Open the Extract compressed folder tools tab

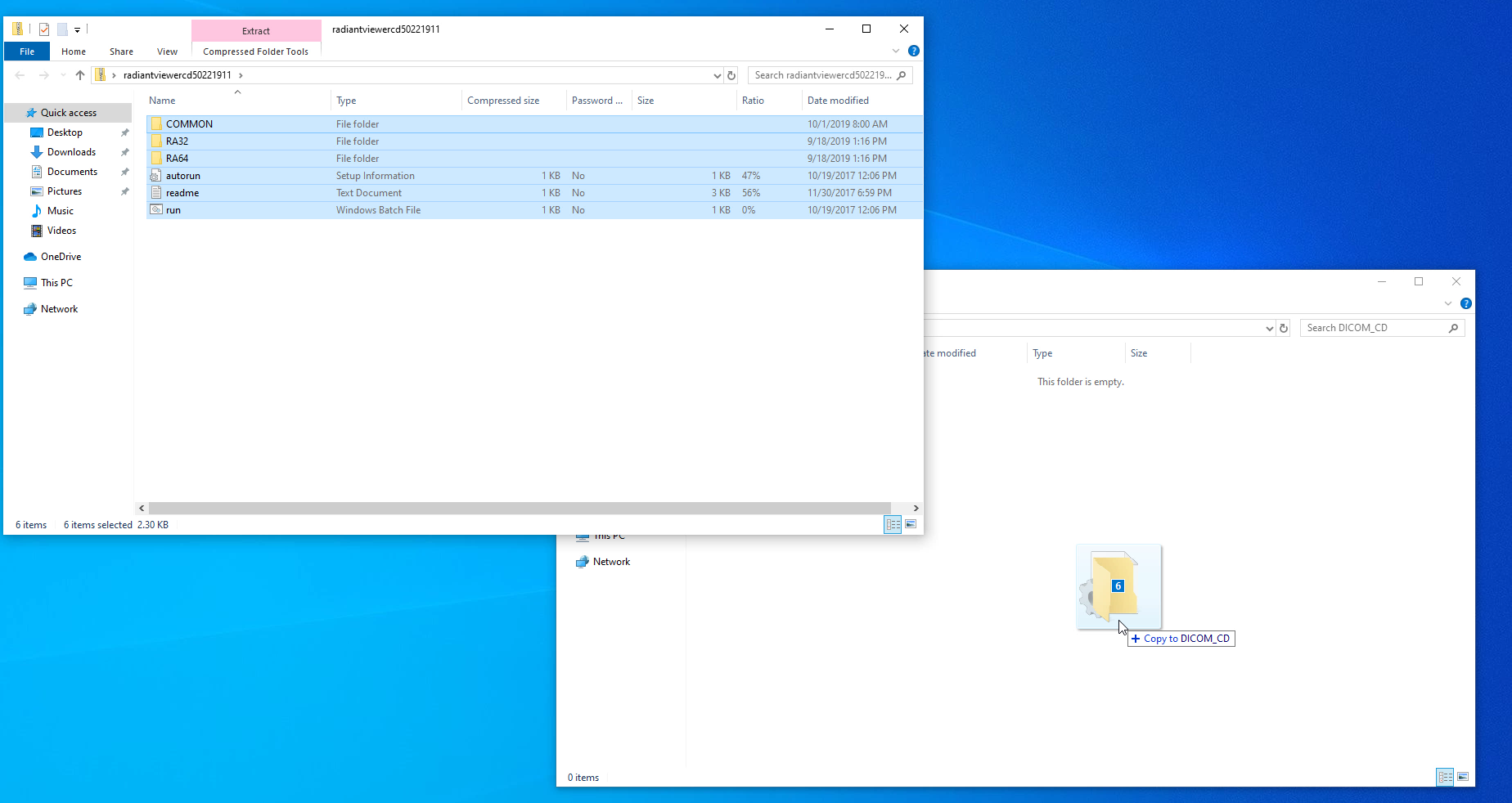pyautogui.click(x=256, y=31)
